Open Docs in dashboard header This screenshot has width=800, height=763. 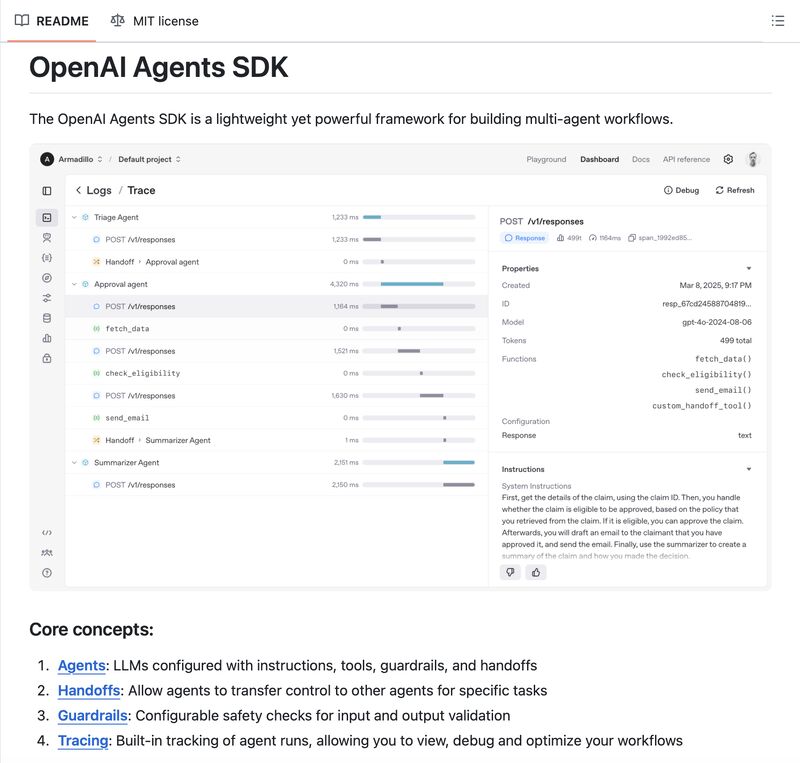[x=641, y=159]
